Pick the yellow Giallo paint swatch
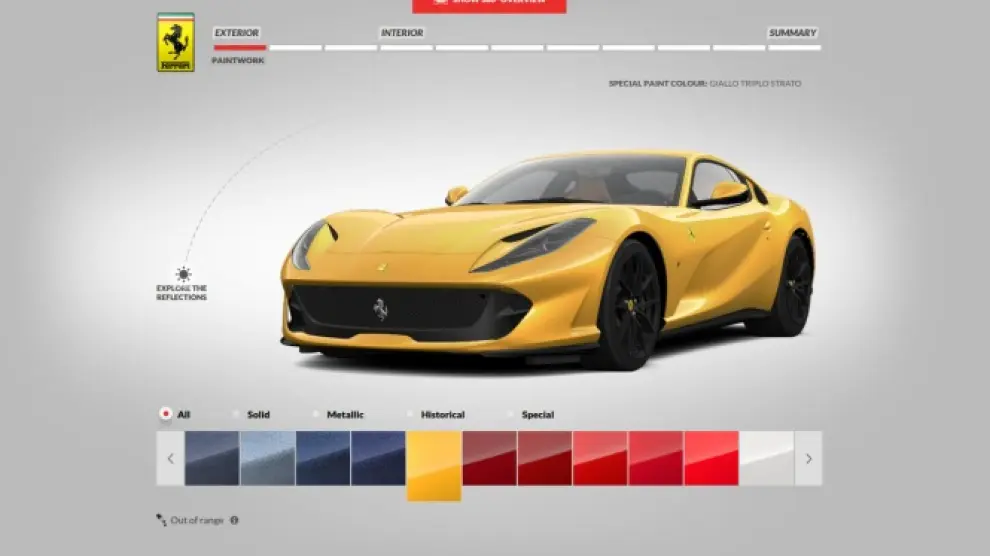Screen dimensions: 990x556 pyautogui.click(x=434, y=465)
